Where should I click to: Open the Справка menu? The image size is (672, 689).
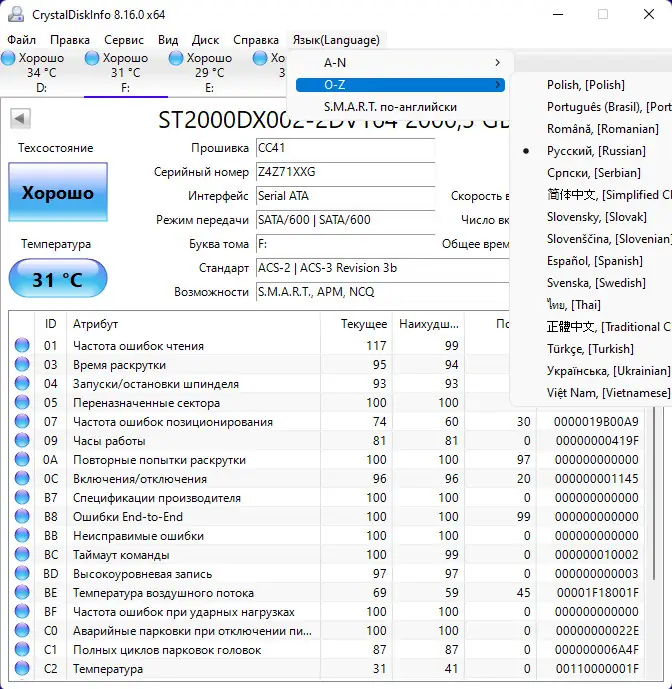[256, 40]
